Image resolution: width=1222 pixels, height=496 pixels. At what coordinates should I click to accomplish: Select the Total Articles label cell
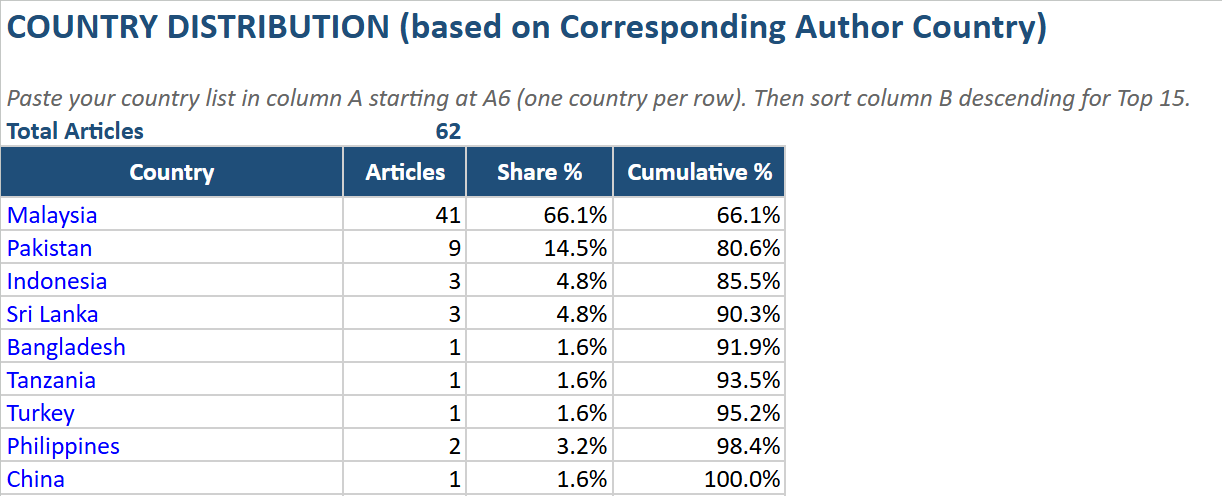[75, 131]
